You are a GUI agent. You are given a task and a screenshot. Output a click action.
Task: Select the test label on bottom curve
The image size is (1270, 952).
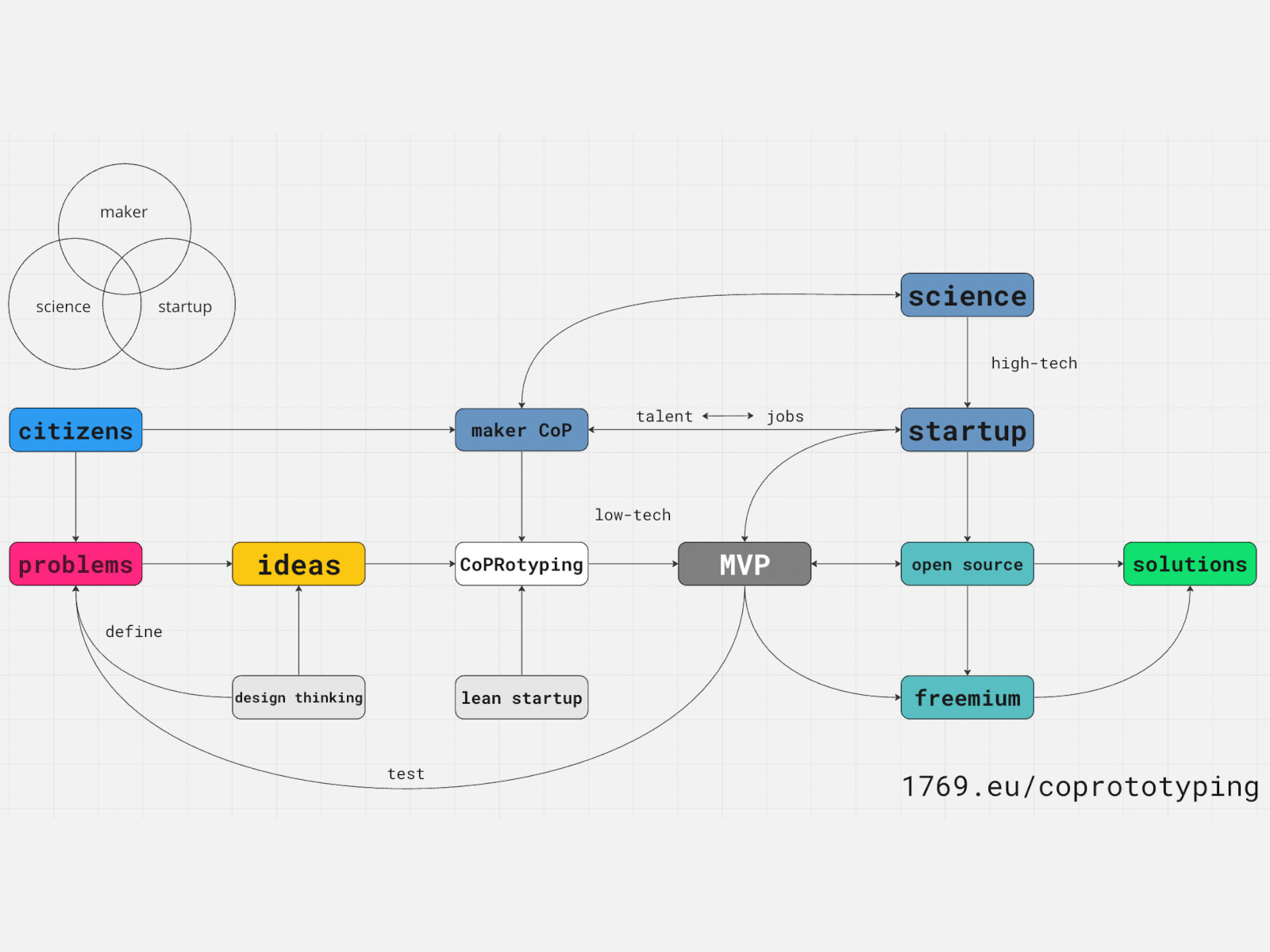tap(406, 773)
